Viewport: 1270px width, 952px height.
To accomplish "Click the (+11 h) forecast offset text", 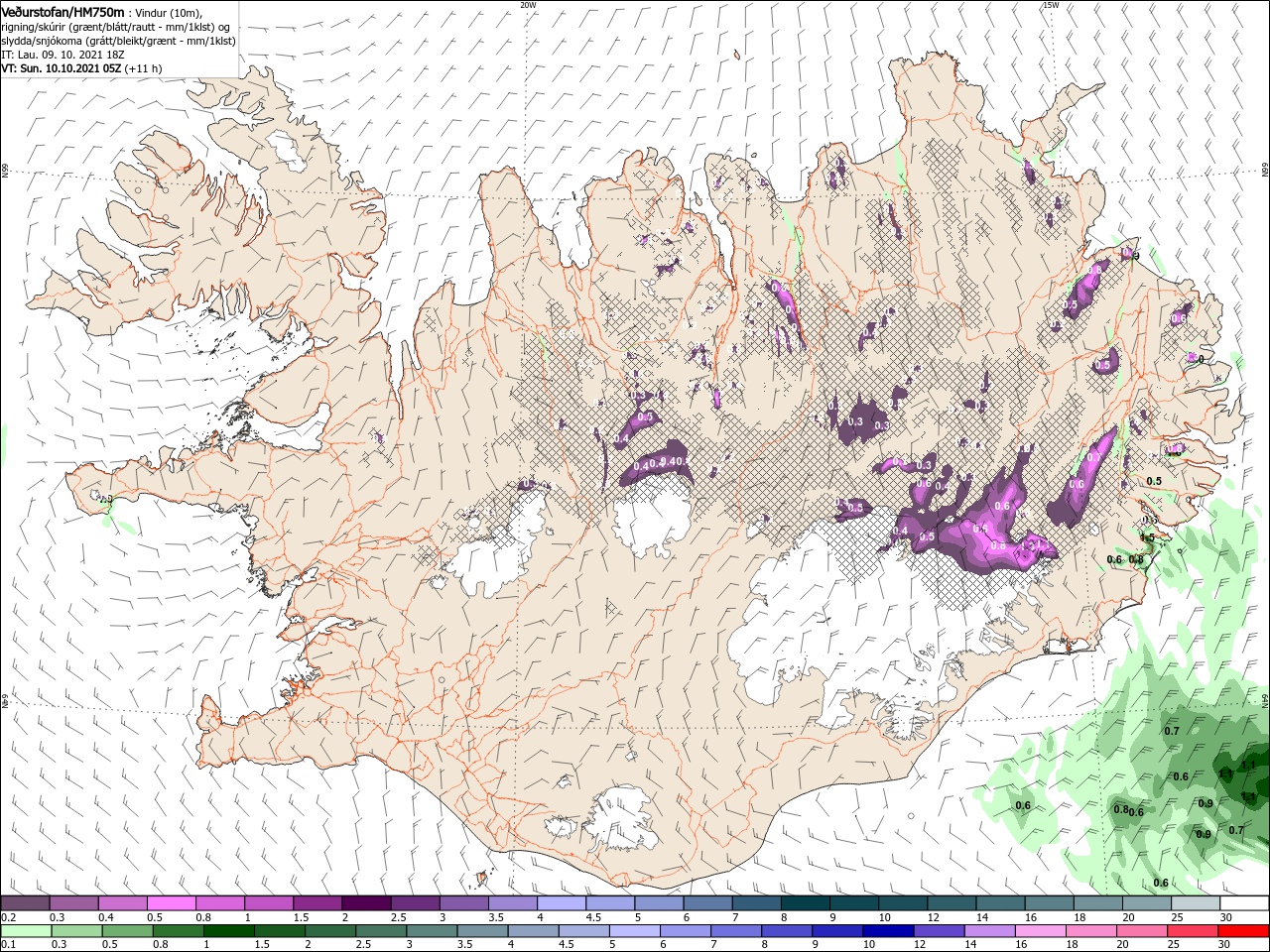I will tap(144, 68).
